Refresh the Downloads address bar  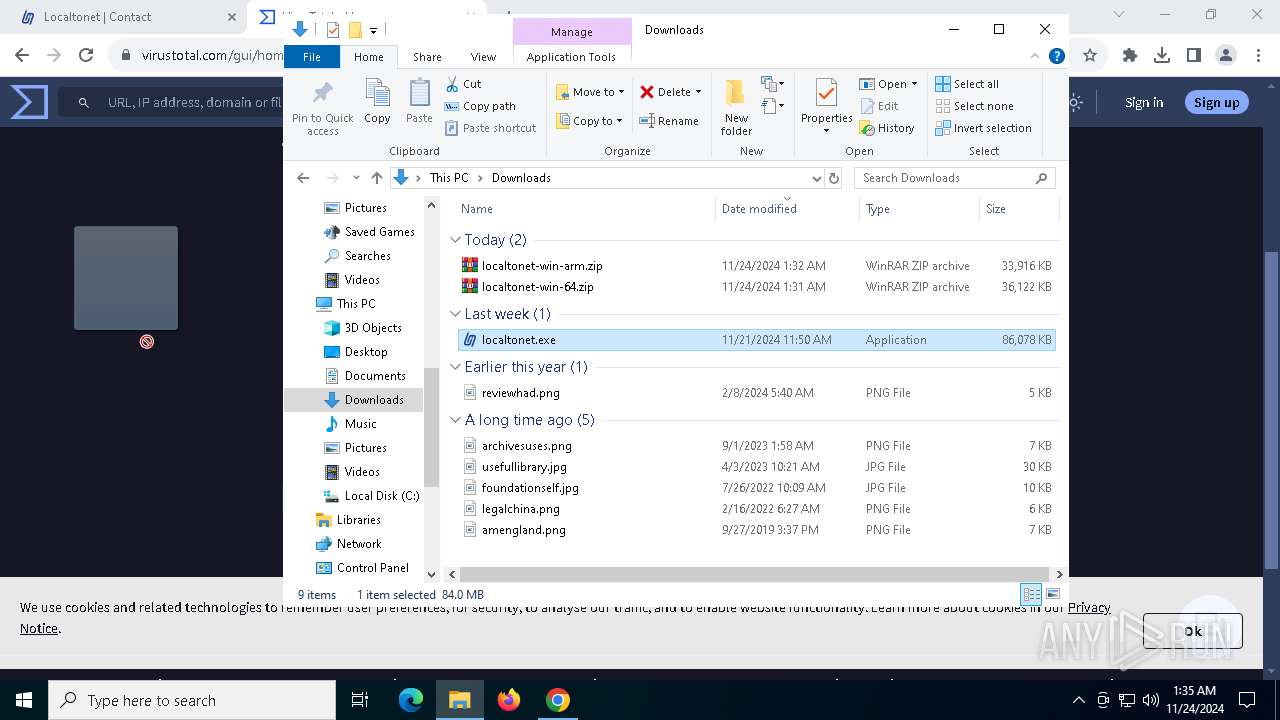tap(834, 178)
